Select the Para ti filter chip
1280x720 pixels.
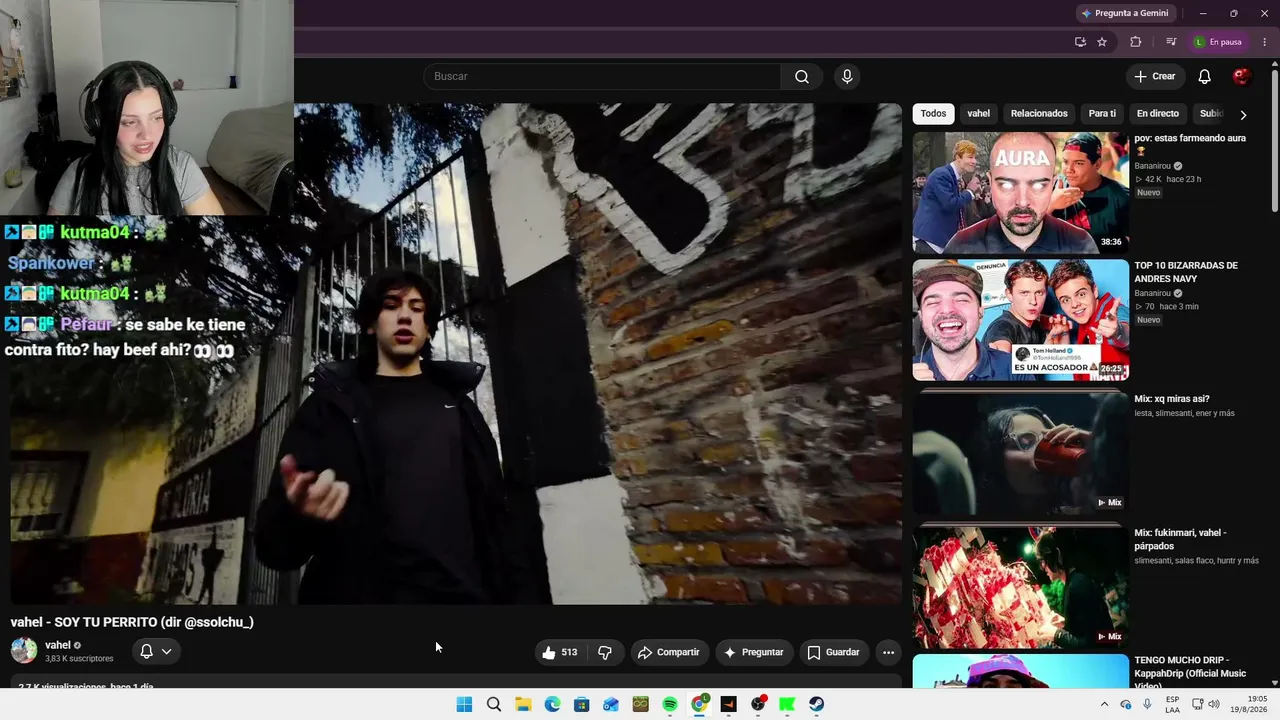[1102, 114]
